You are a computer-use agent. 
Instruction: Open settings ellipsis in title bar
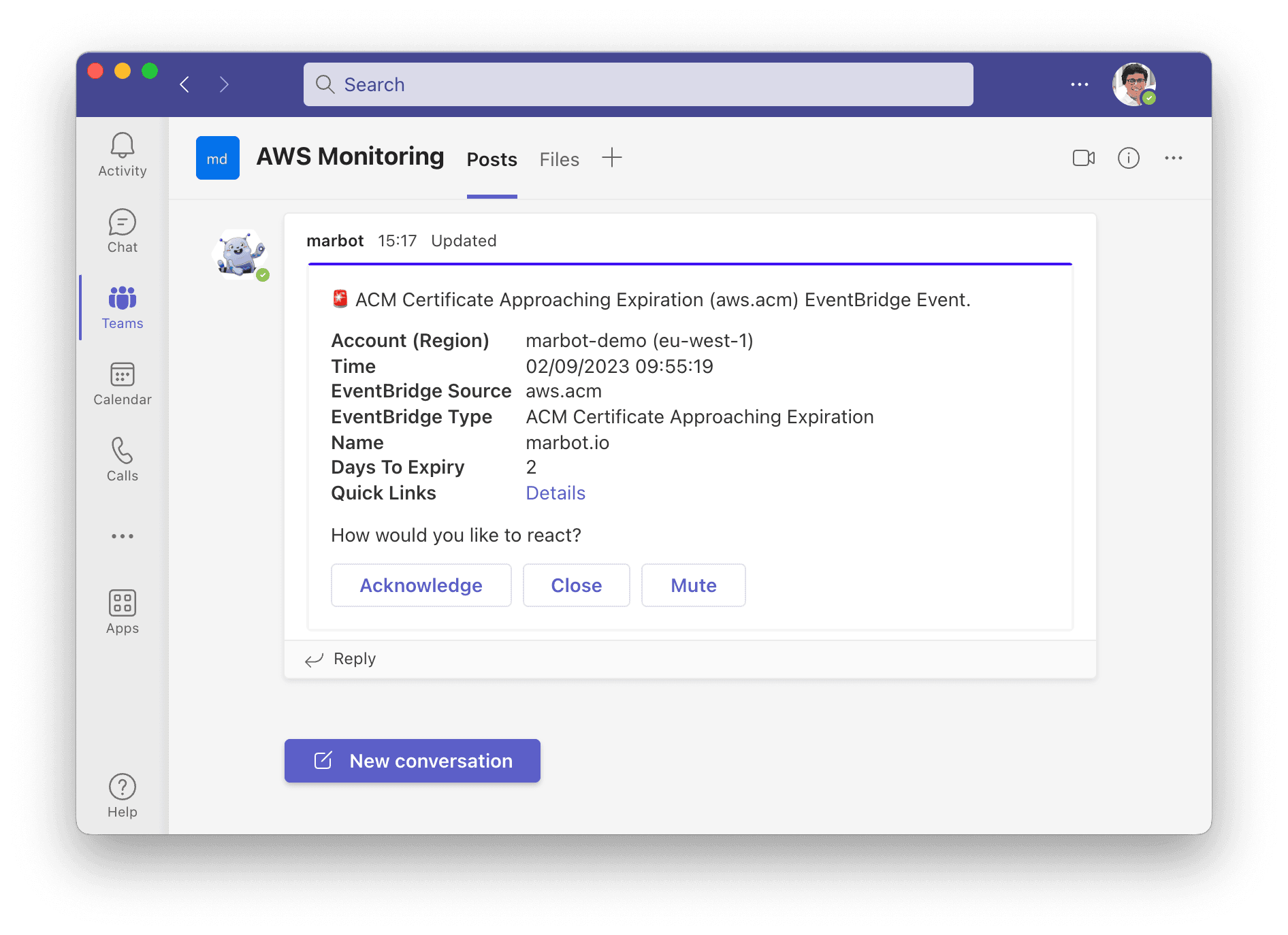click(x=1080, y=84)
